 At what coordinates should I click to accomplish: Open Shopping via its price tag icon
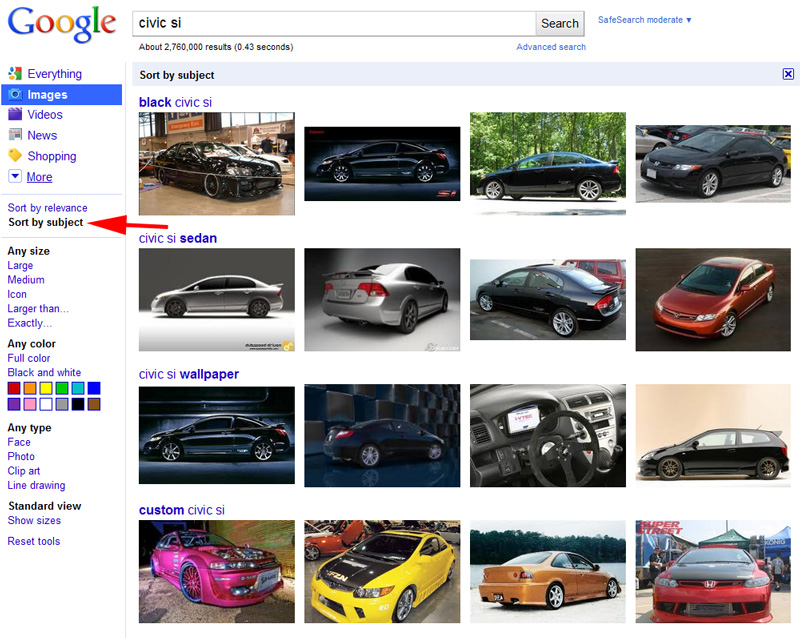tap(15, 155)
